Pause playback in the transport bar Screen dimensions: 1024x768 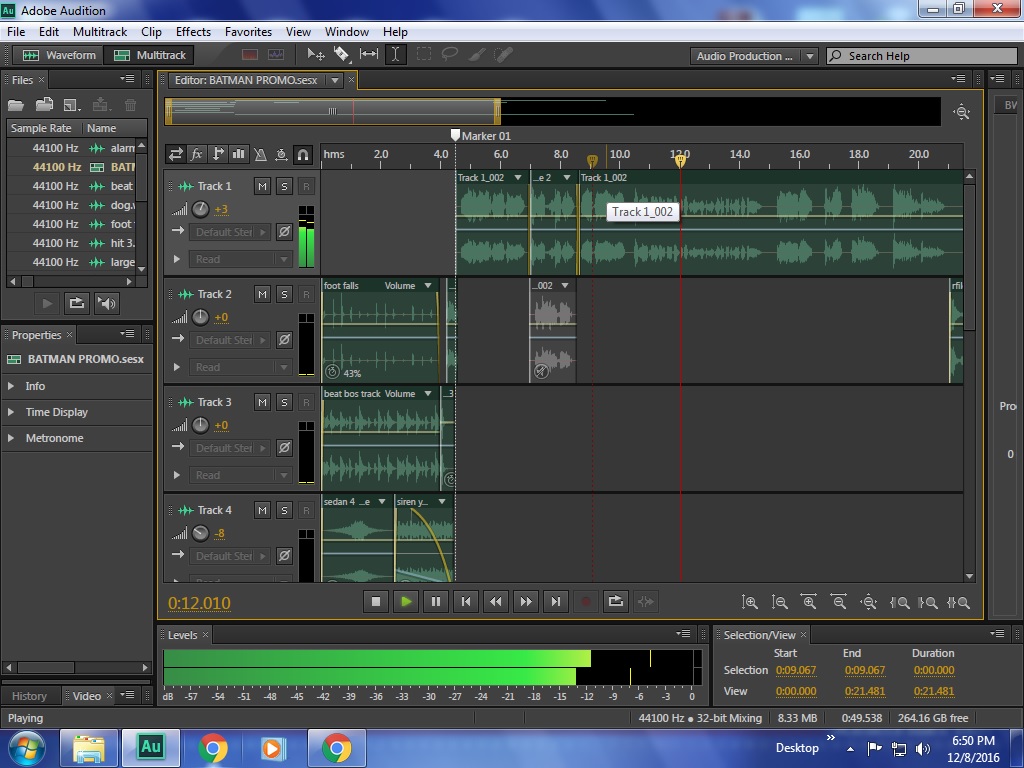435,601
